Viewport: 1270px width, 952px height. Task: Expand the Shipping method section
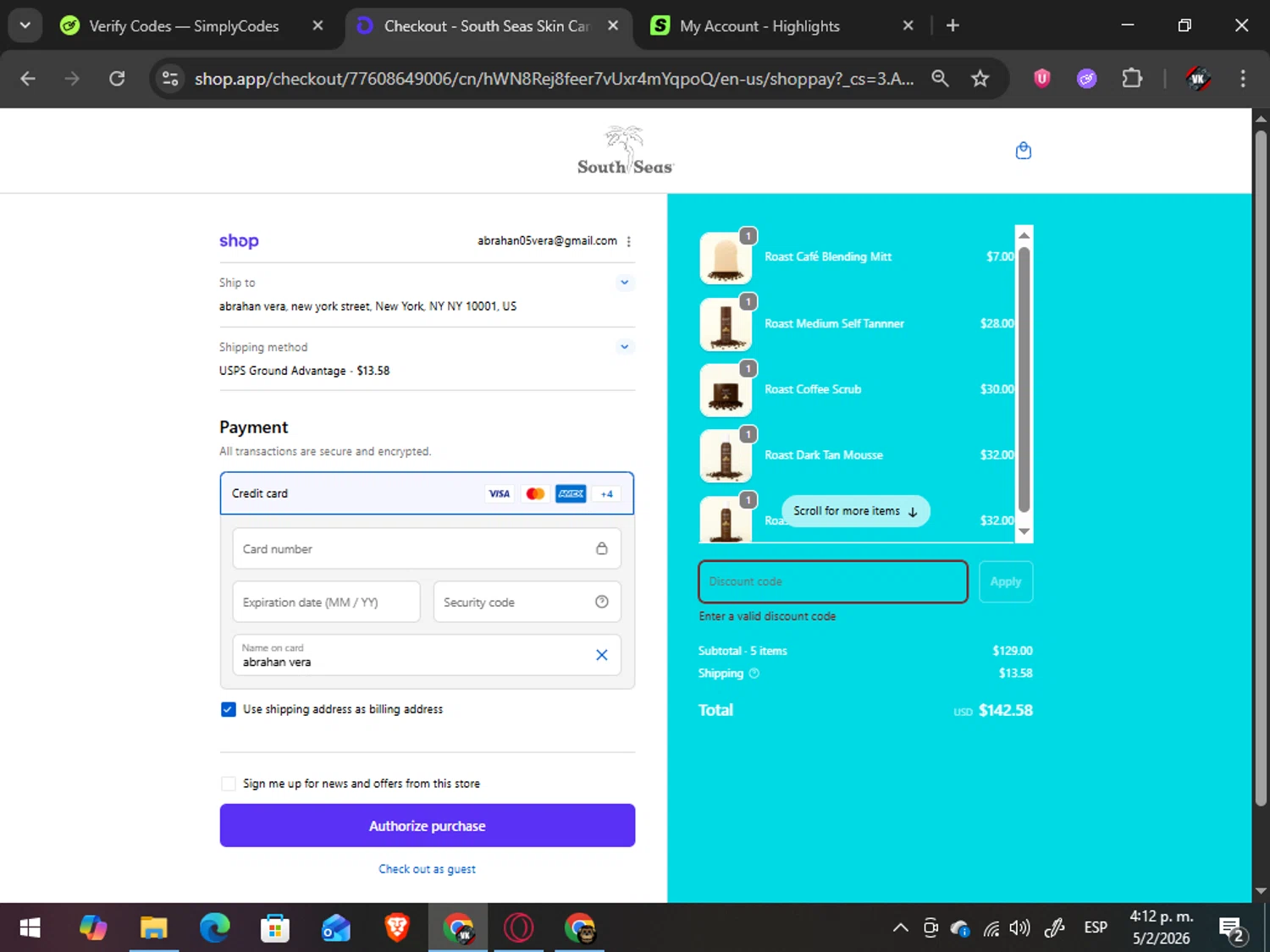click(x=624, y=347)
